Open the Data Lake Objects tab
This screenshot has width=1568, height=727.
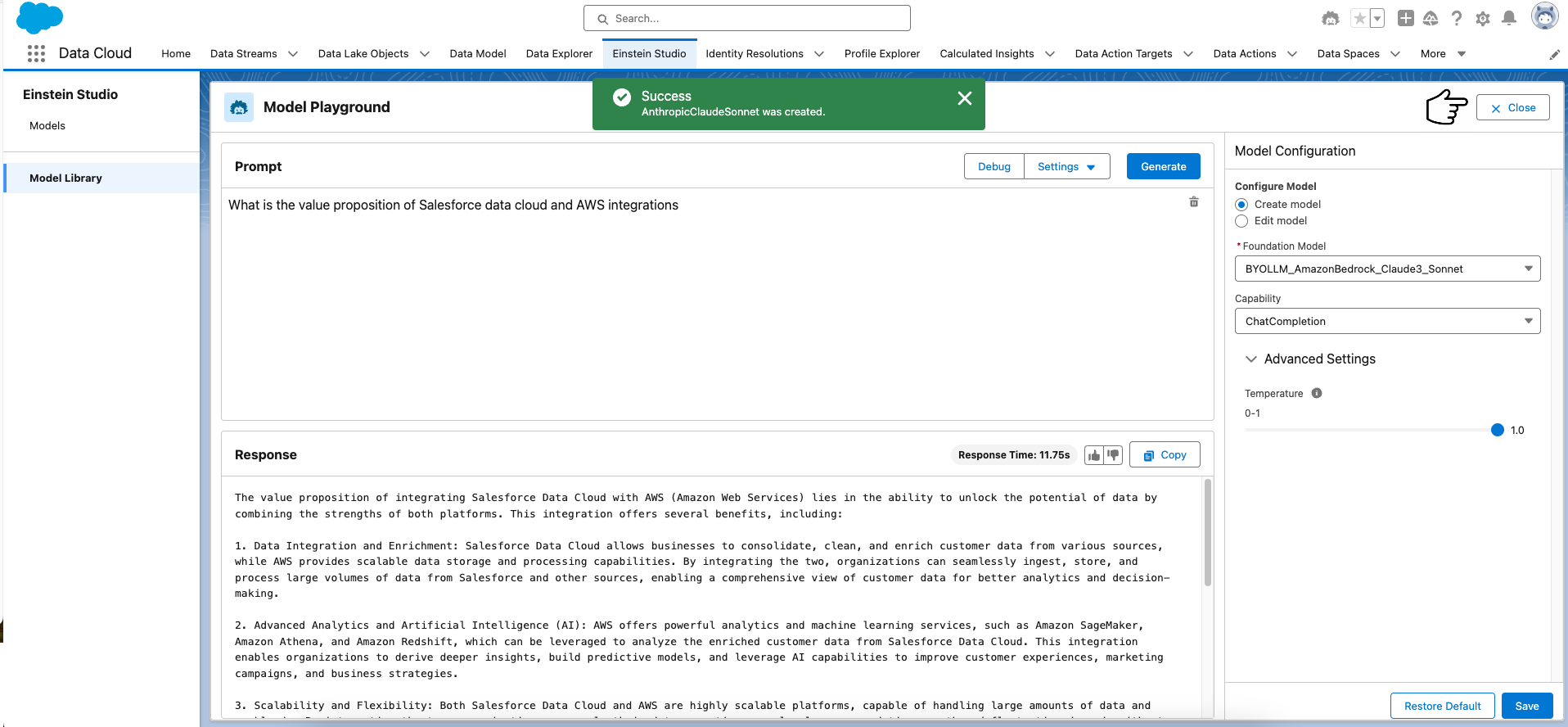363,54
